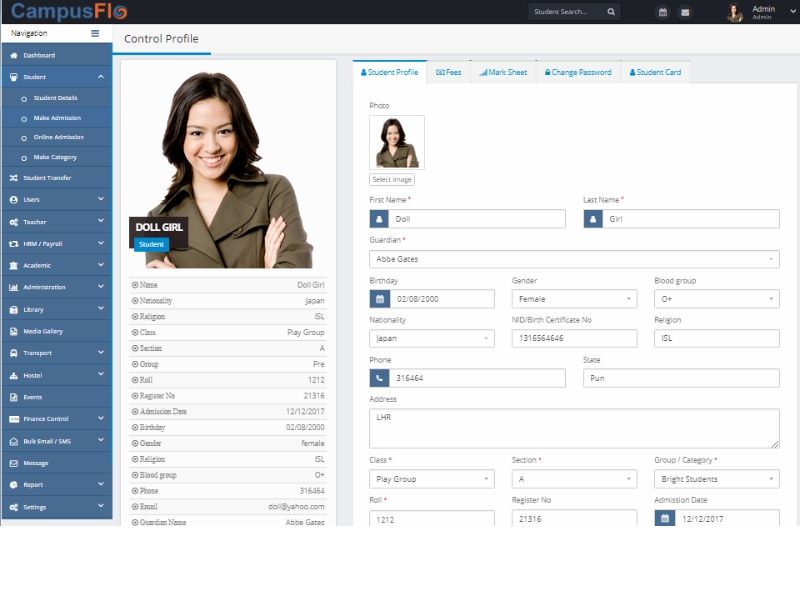Select Make Category sidebar item
The height and width of the screenshot is (600, 800).
[55, 157]
